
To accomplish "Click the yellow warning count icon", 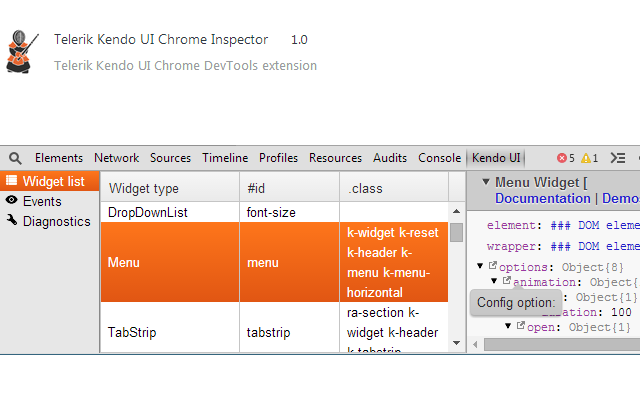I will tap(586, 158).
